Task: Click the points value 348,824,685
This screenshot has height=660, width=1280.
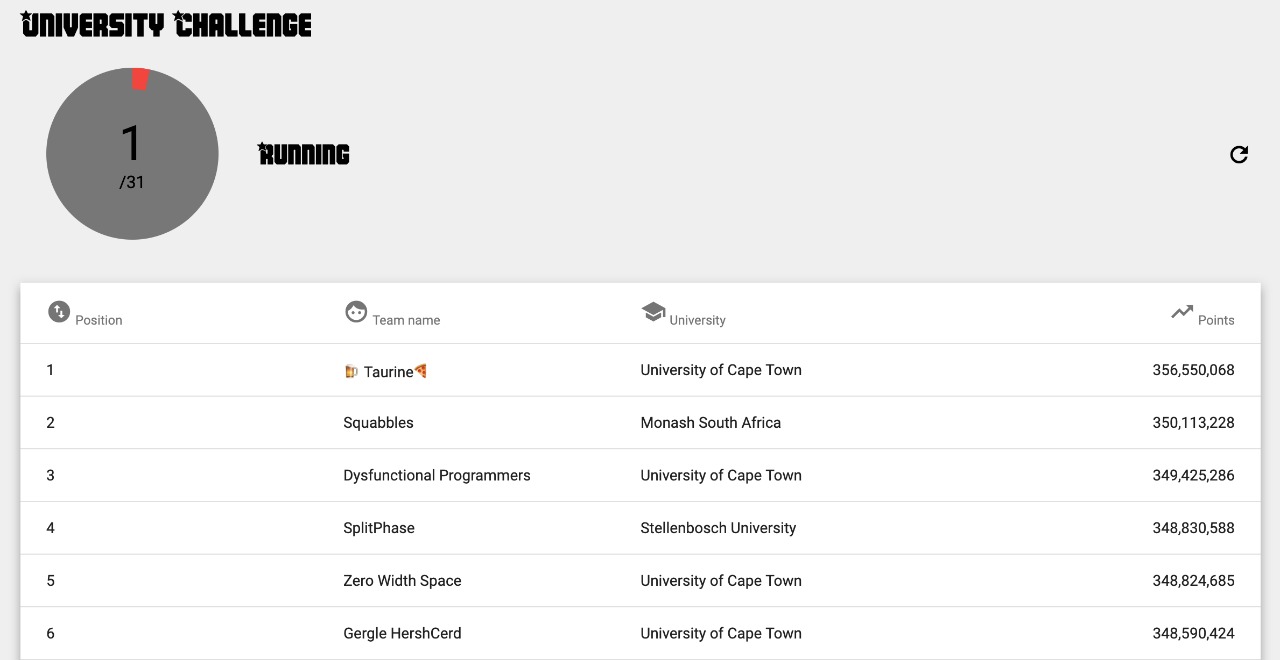Action: [x=1193, y=581]
